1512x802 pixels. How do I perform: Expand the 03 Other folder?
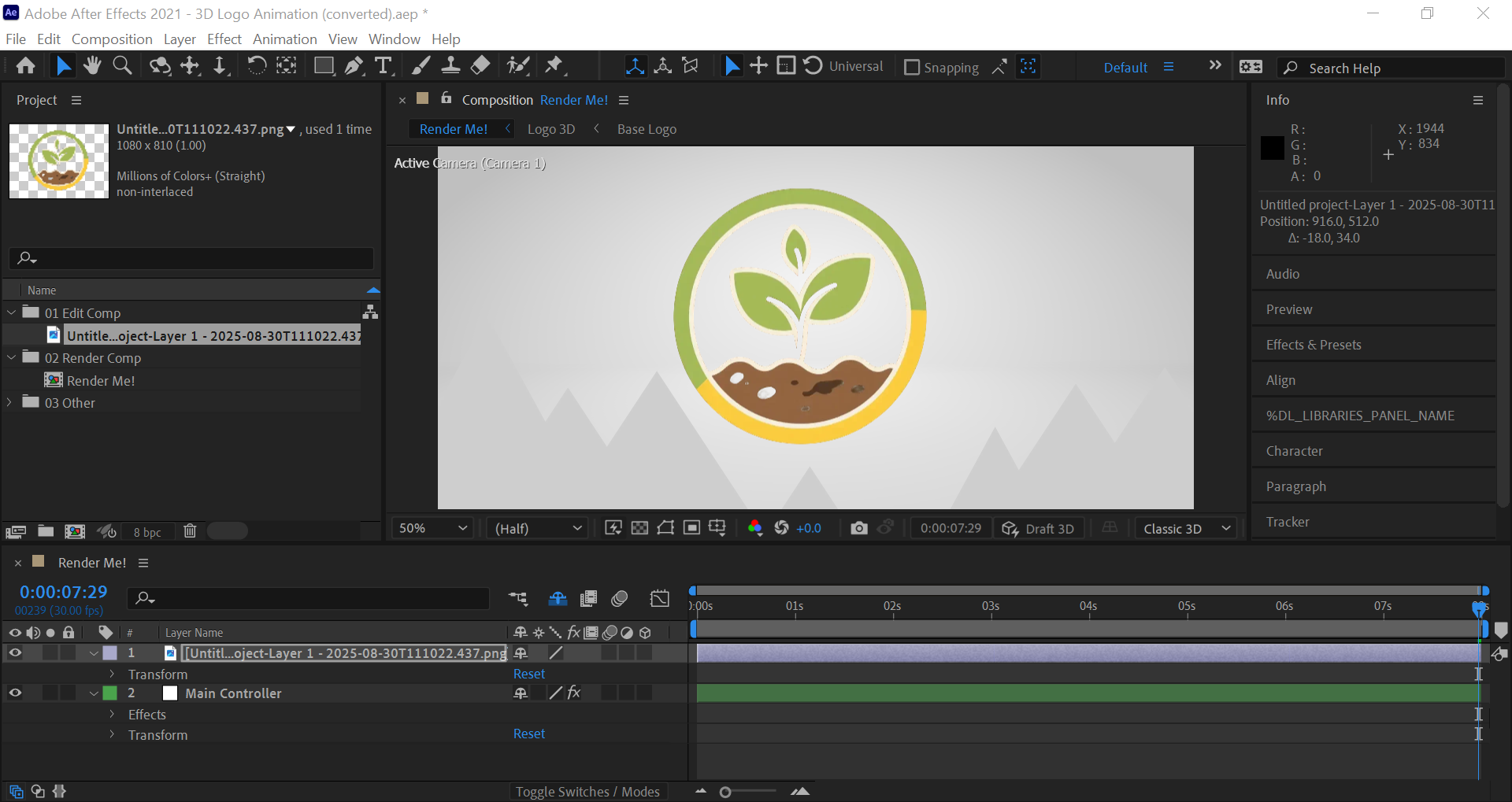10,403
